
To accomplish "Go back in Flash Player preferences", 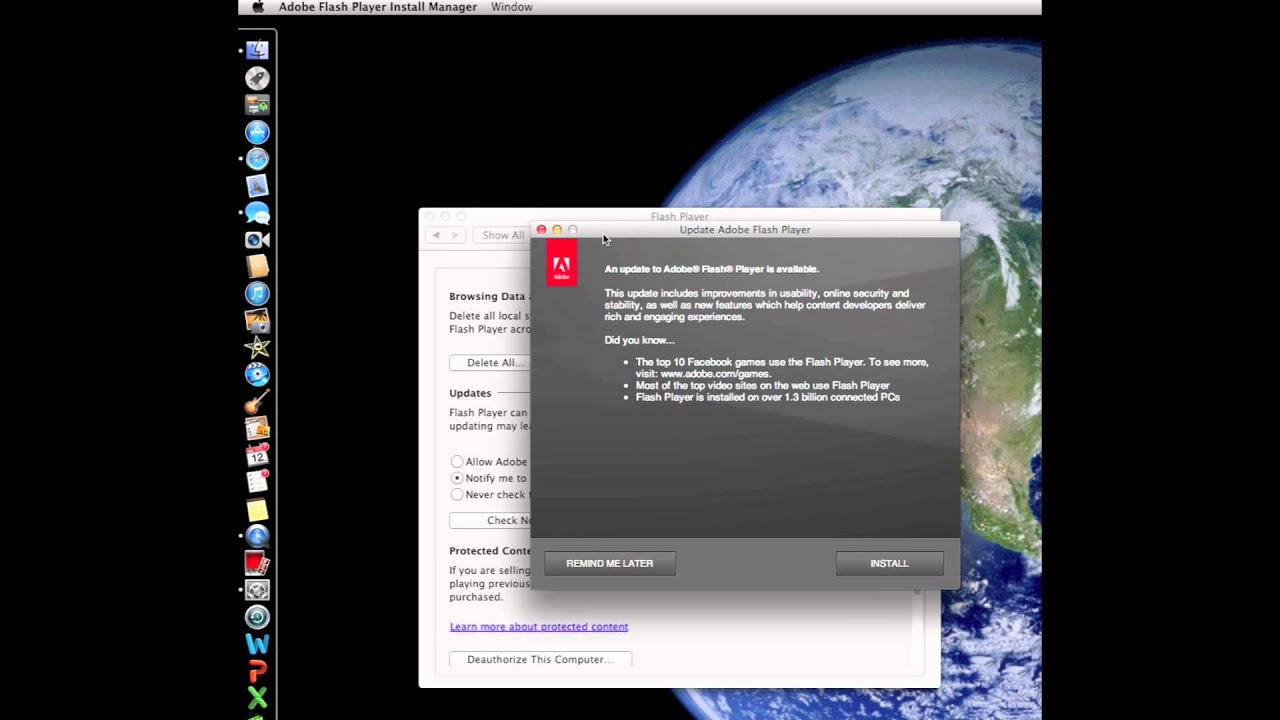I will [x=436, y=235].
